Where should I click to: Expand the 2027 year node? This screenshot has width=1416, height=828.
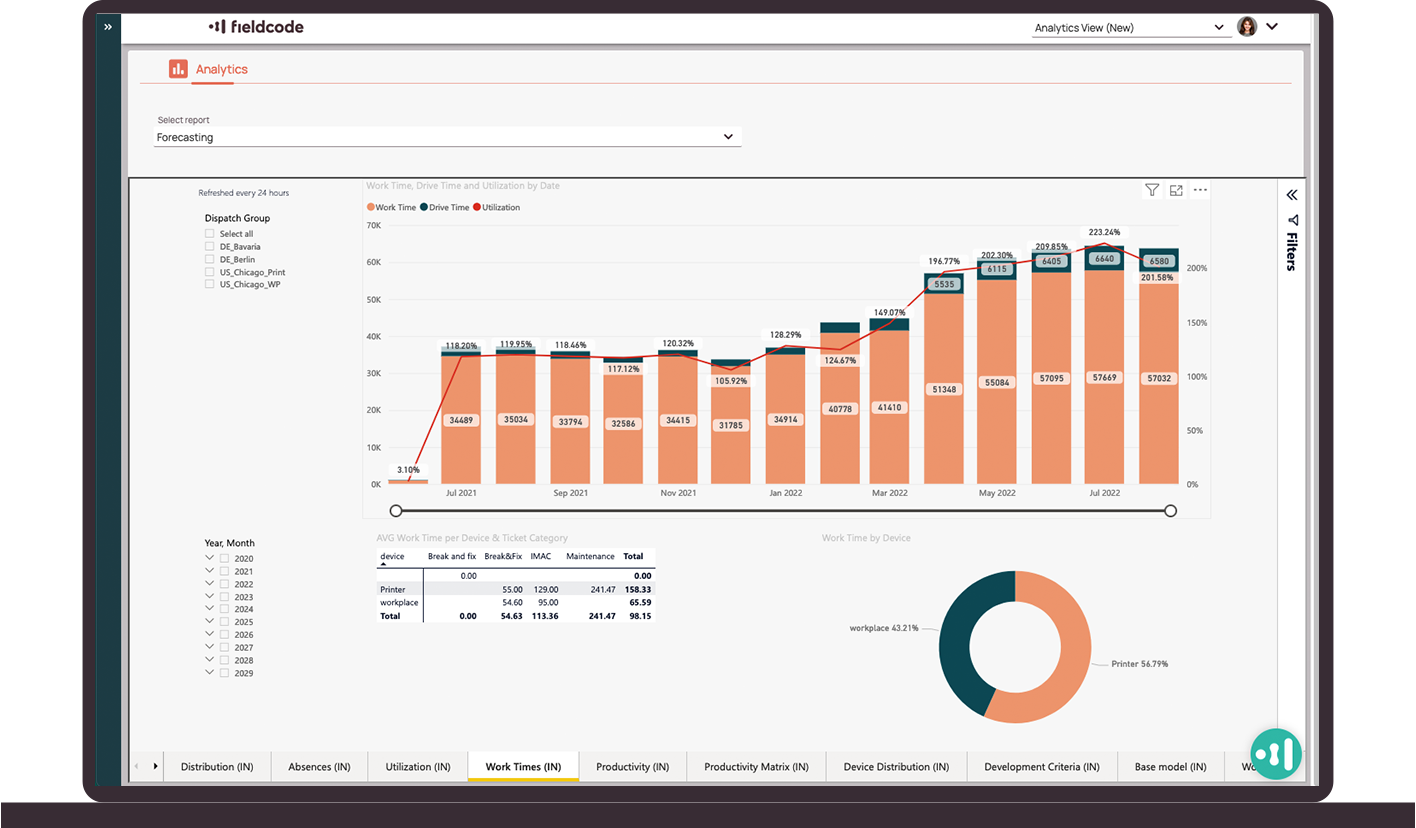point(210,647)
